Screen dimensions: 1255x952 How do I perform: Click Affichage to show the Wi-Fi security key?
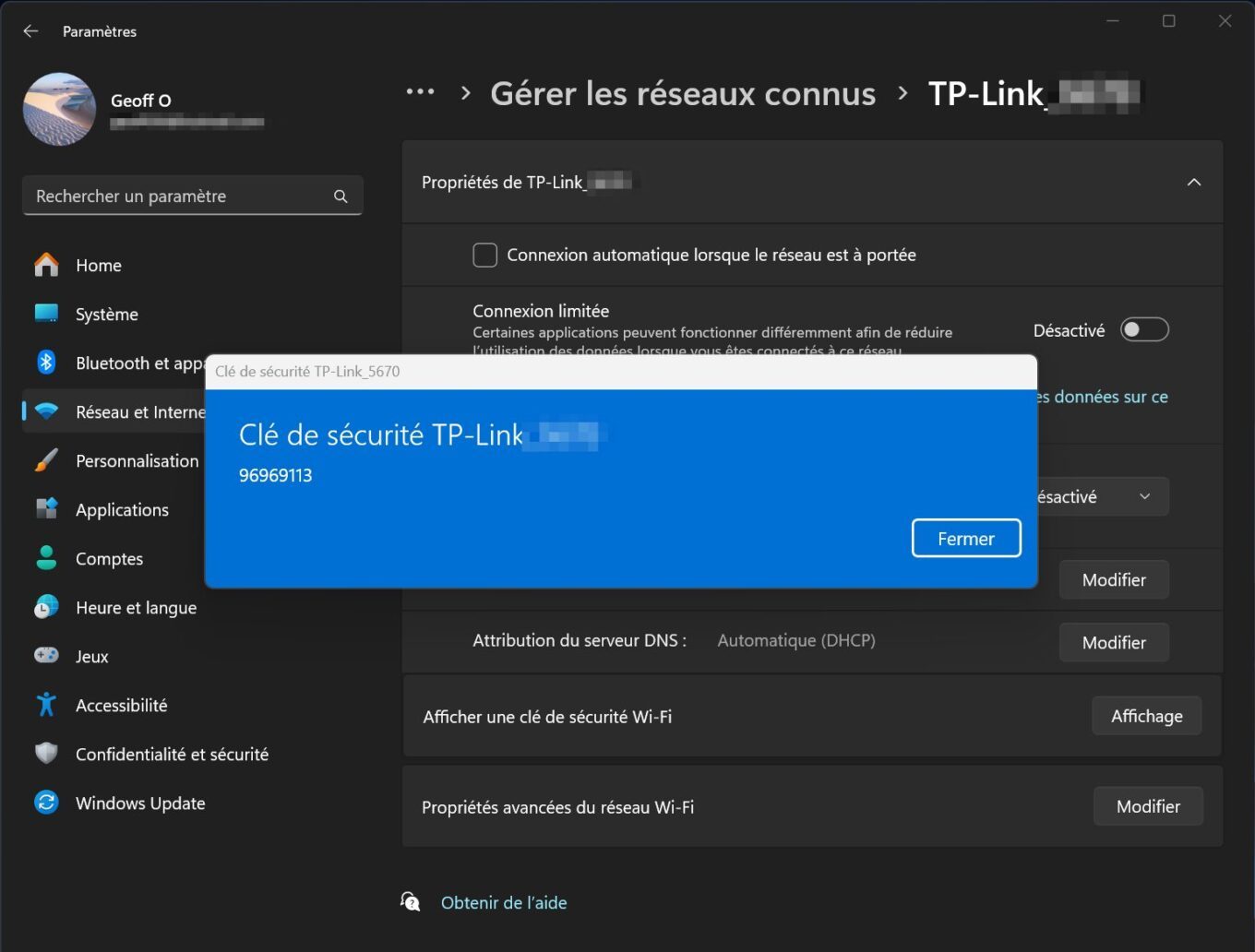coord(1147,716)
